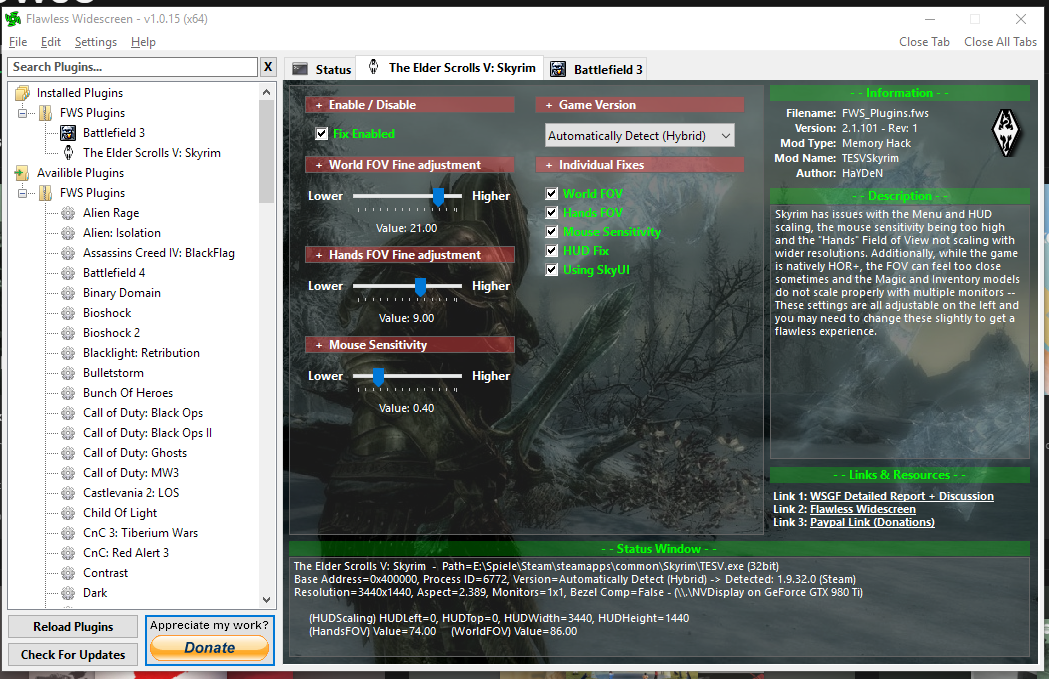Screen dimensions: 1049x679
Task: Click the Search Plugins input field
Action: 132,67
